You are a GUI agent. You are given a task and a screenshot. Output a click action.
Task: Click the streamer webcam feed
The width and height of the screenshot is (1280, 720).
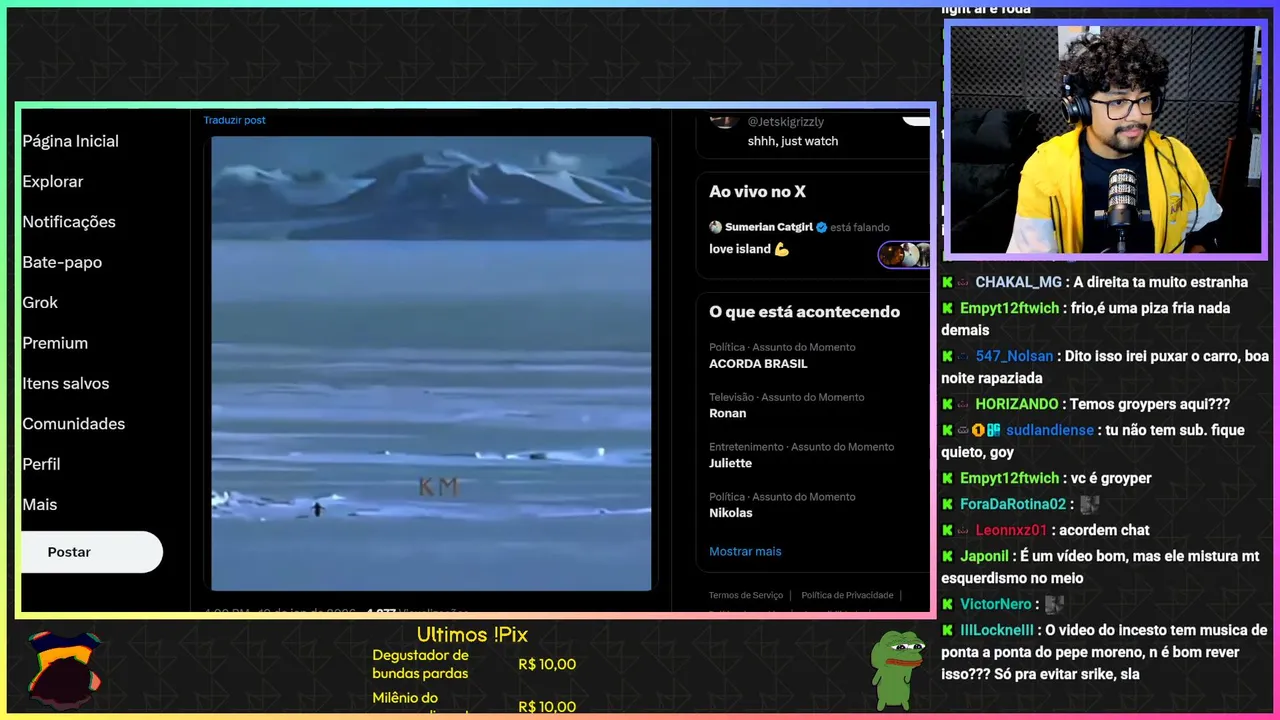tap(1105, 140)
